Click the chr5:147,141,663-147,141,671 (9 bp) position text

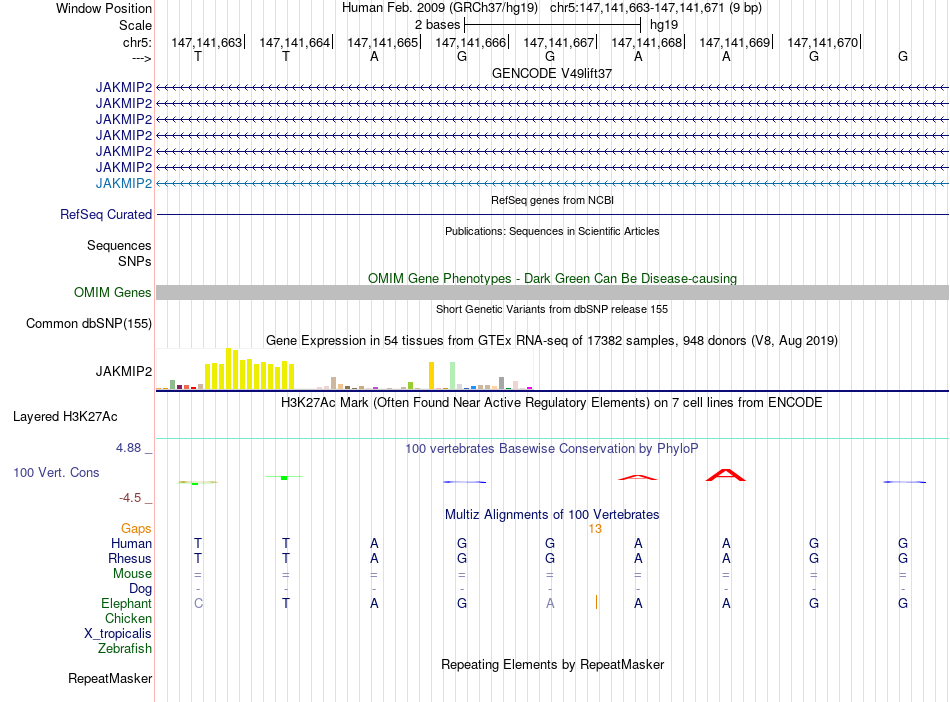click(656, 8)
